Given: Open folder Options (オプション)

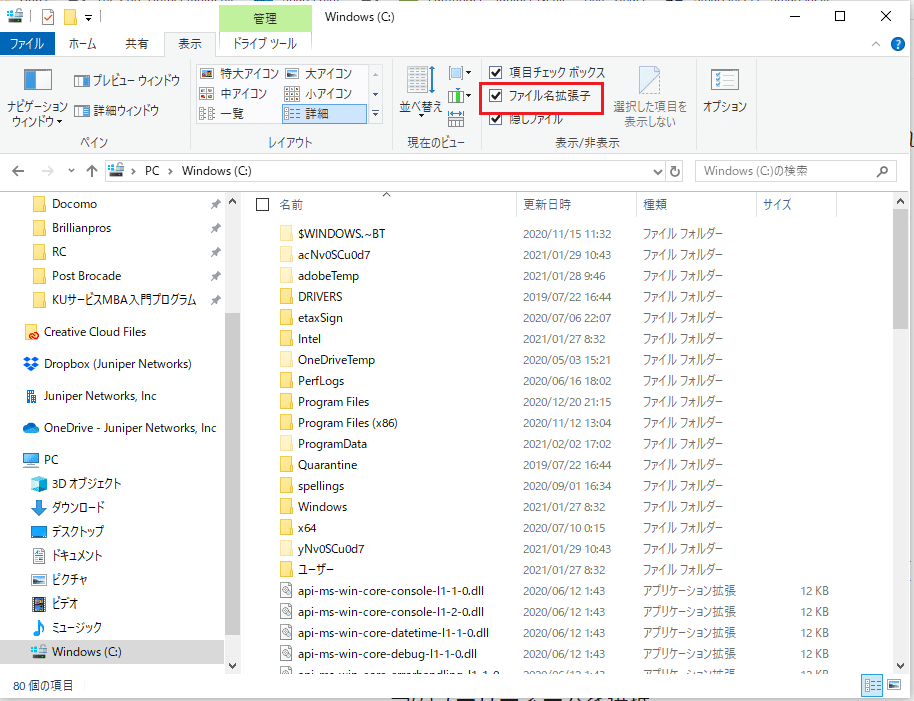Looking at the screenshot, I should (x=725, y=91).
